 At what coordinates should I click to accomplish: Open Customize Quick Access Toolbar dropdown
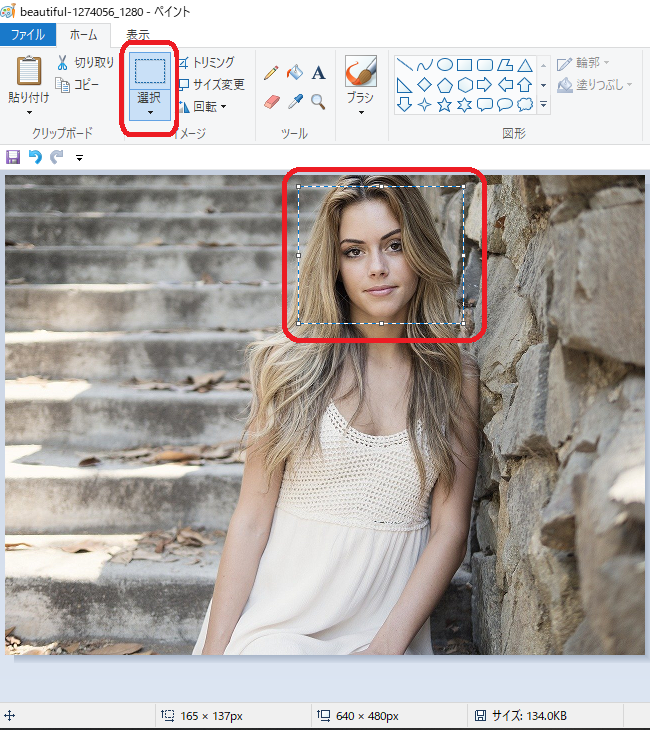80,158
